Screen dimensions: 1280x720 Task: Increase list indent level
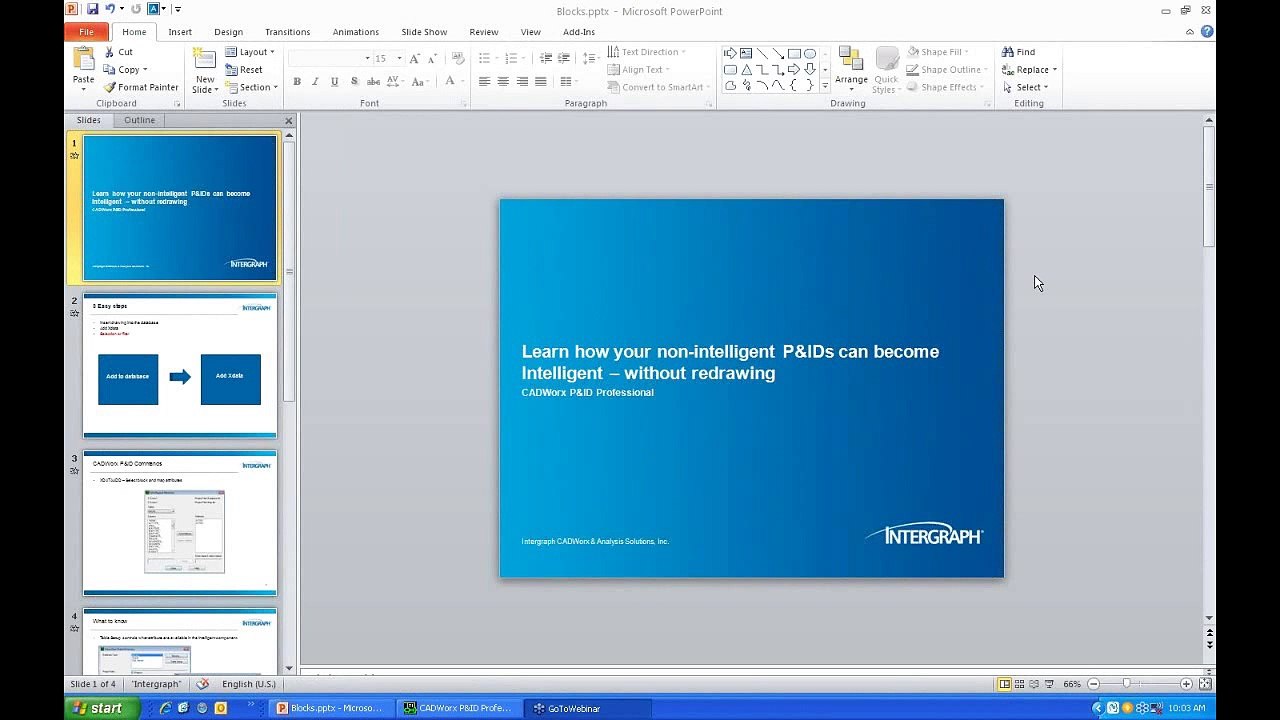[x=565, y=58]
